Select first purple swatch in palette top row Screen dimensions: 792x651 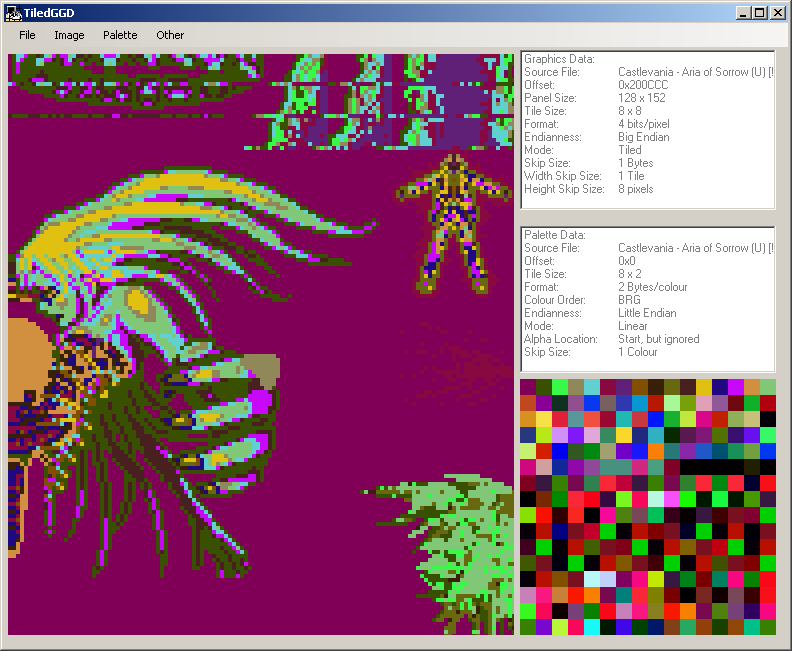coord(528,387)
